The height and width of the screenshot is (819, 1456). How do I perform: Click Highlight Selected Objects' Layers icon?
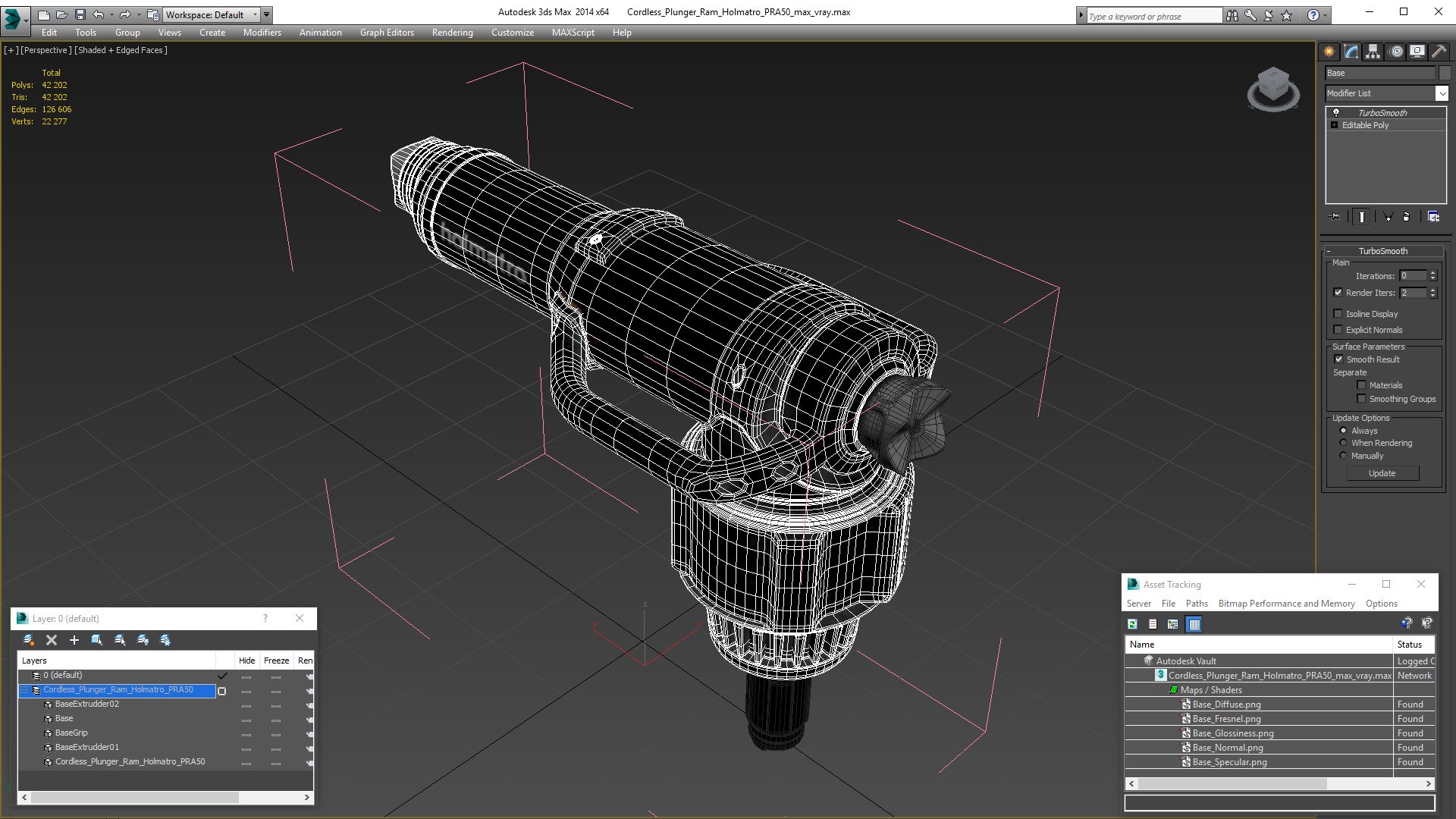pos(120,640)
